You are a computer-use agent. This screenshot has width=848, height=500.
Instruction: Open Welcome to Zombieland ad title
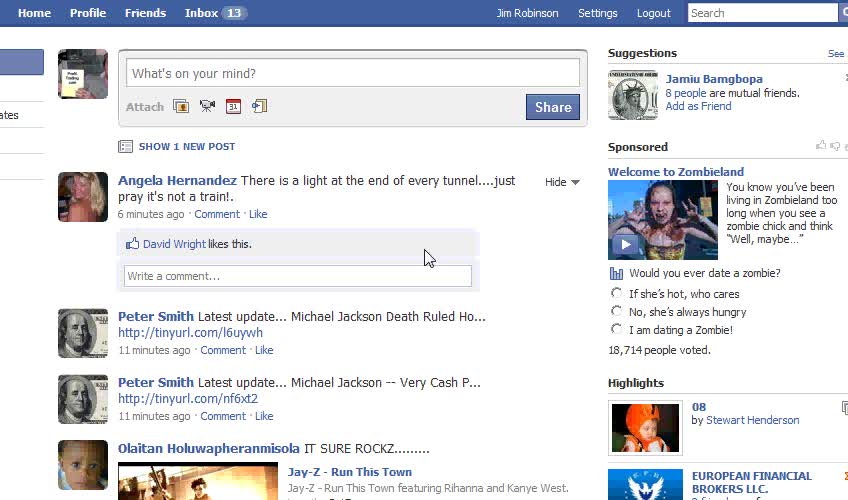point(676,172)
